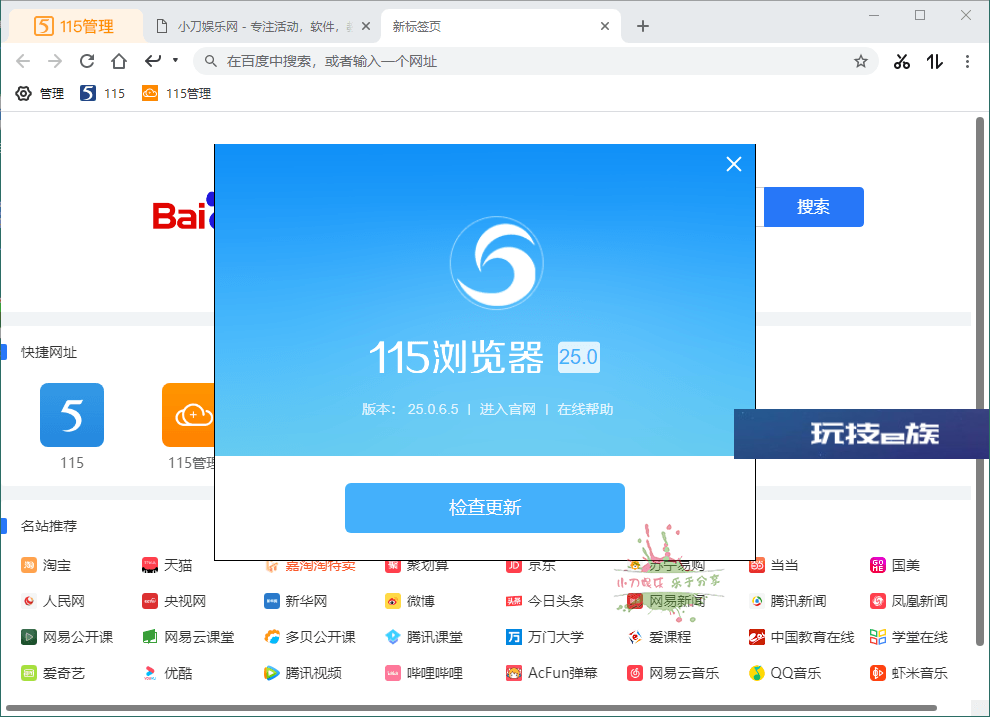Open the downloads transfer arrows icon
This screenshot has width=990, height=717.
[x=934, y=61]
